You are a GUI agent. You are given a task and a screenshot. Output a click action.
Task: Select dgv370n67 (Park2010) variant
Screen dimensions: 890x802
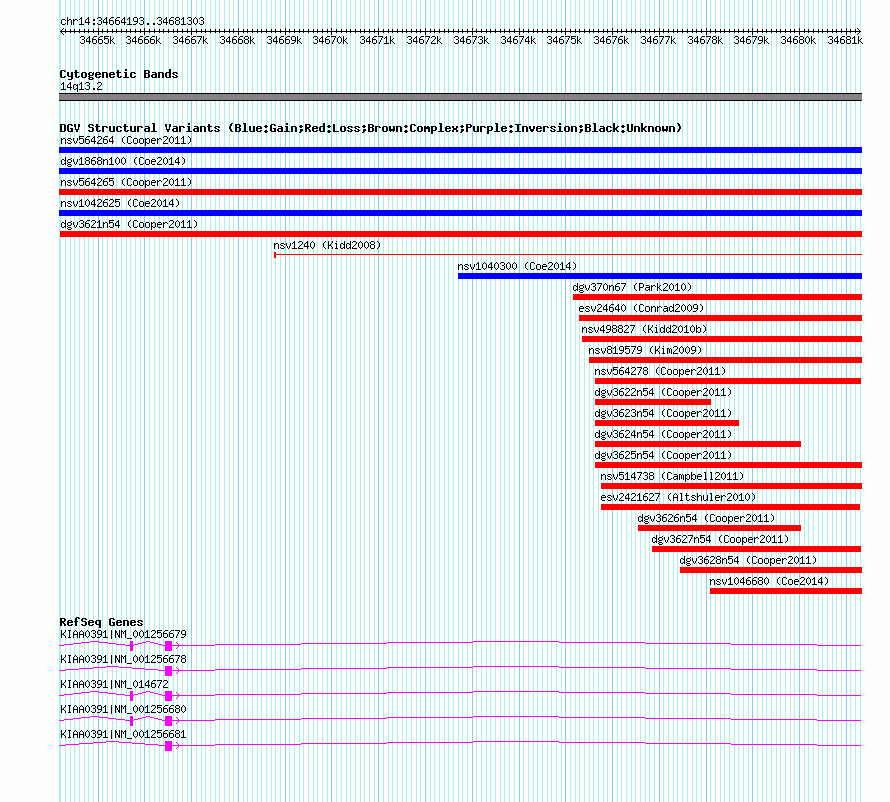pos(632,287)
